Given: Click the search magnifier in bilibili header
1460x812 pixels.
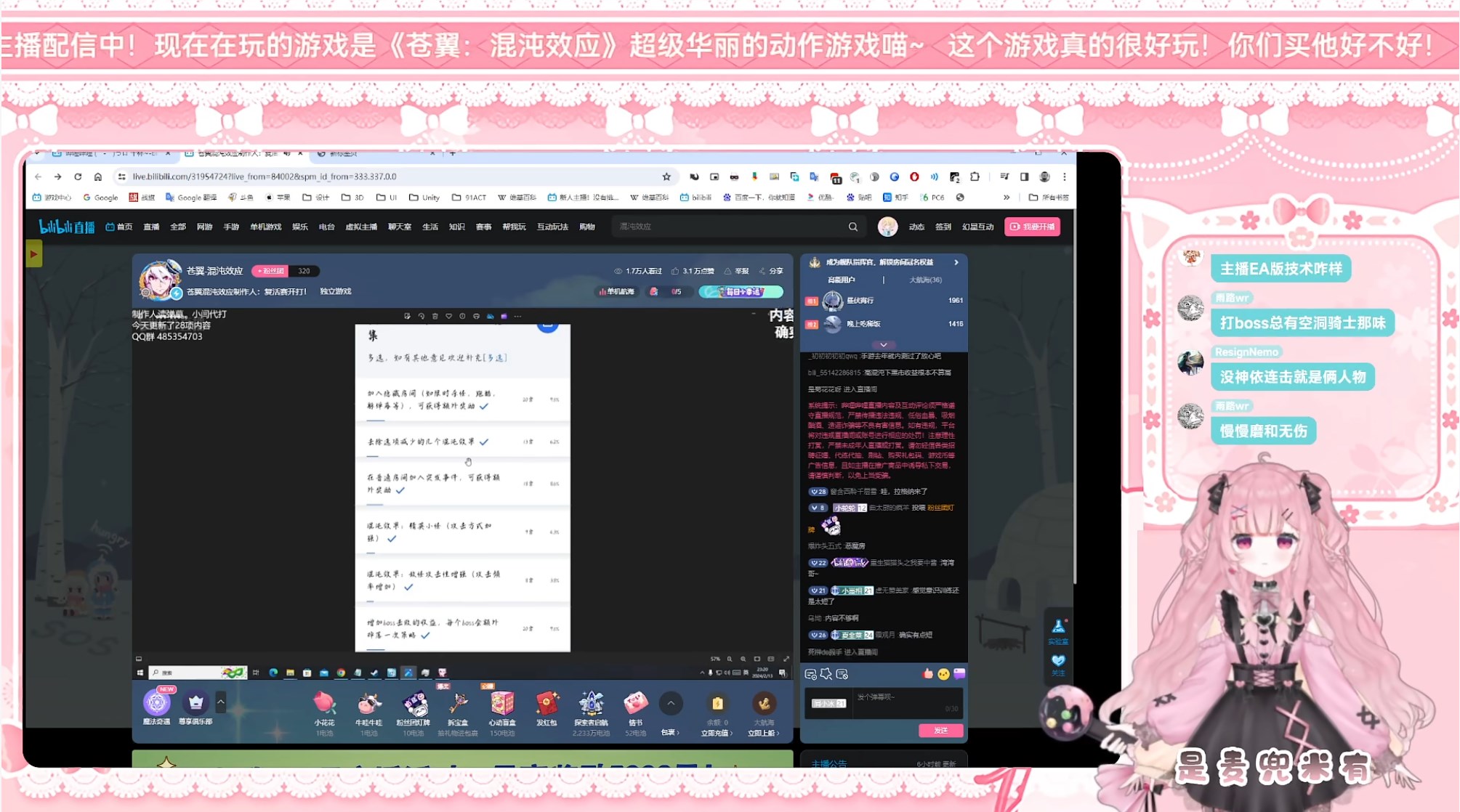Looking at the screenshot, I should pyautogui.click(x=853, y=227).
